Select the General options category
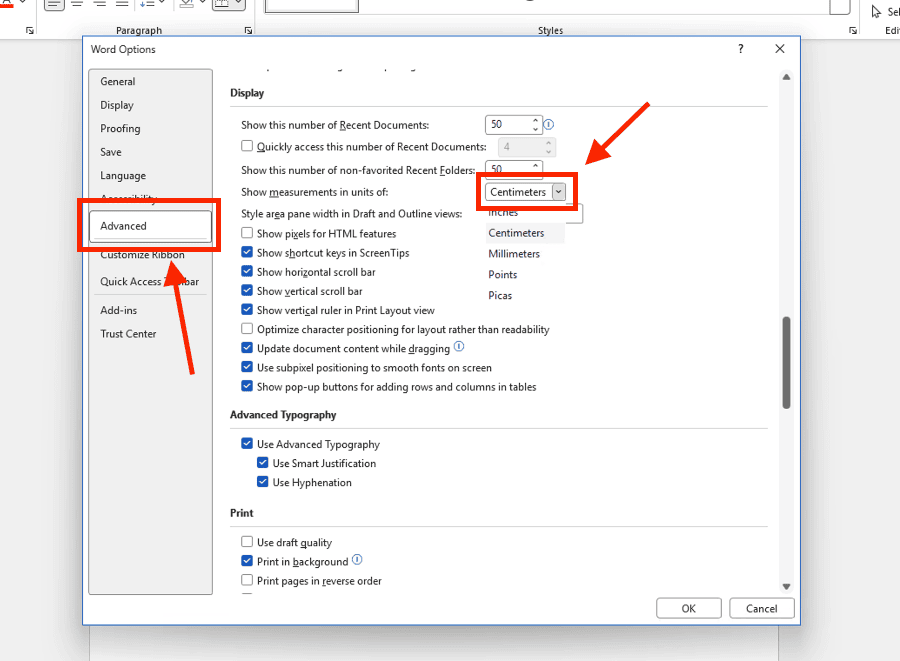Viewport: 900px width, 661px height. point(118,81)
